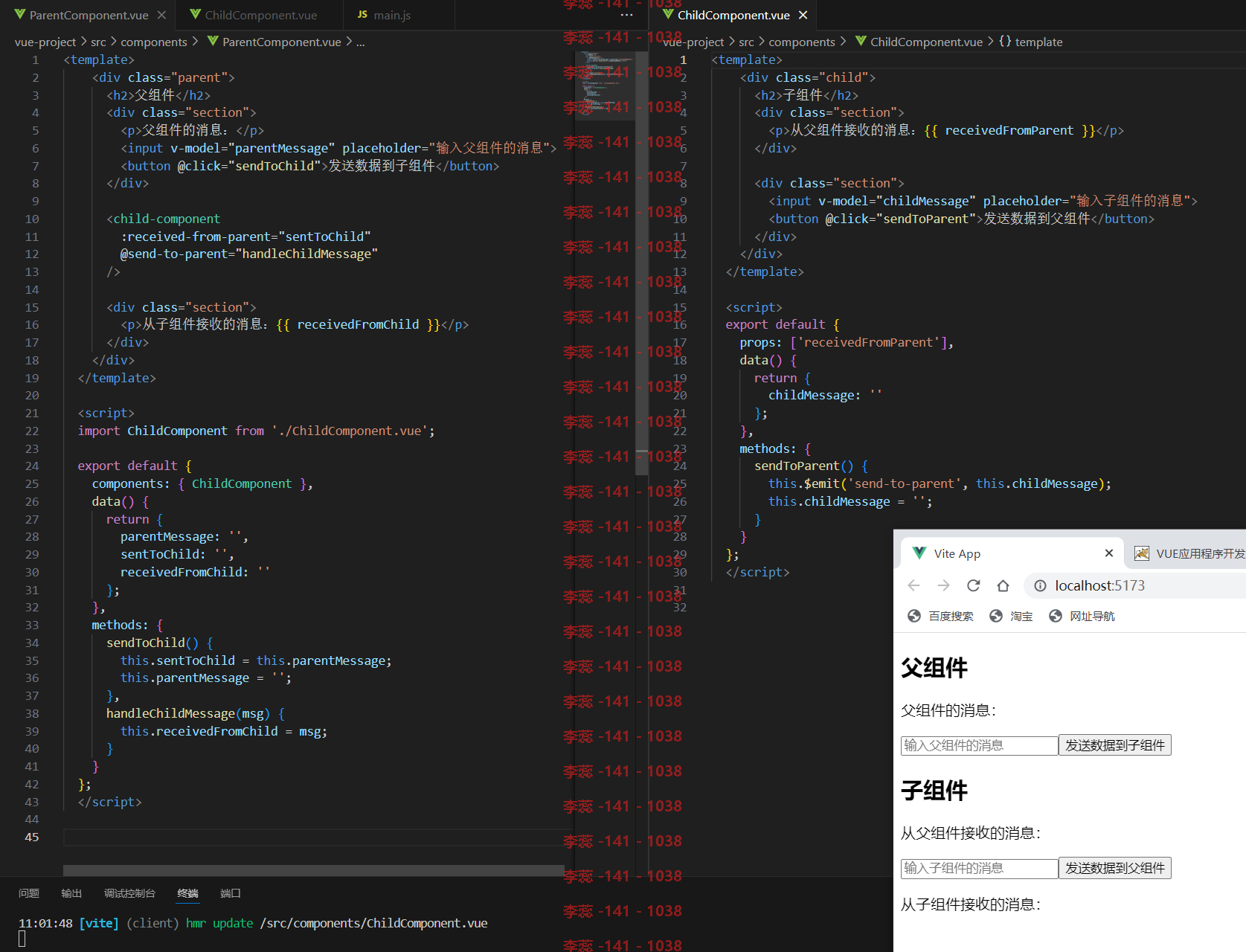Switch to the VUE应用程序开发 browser tab
This screenshot has width=1246, height=952.
coord(1189,553)
